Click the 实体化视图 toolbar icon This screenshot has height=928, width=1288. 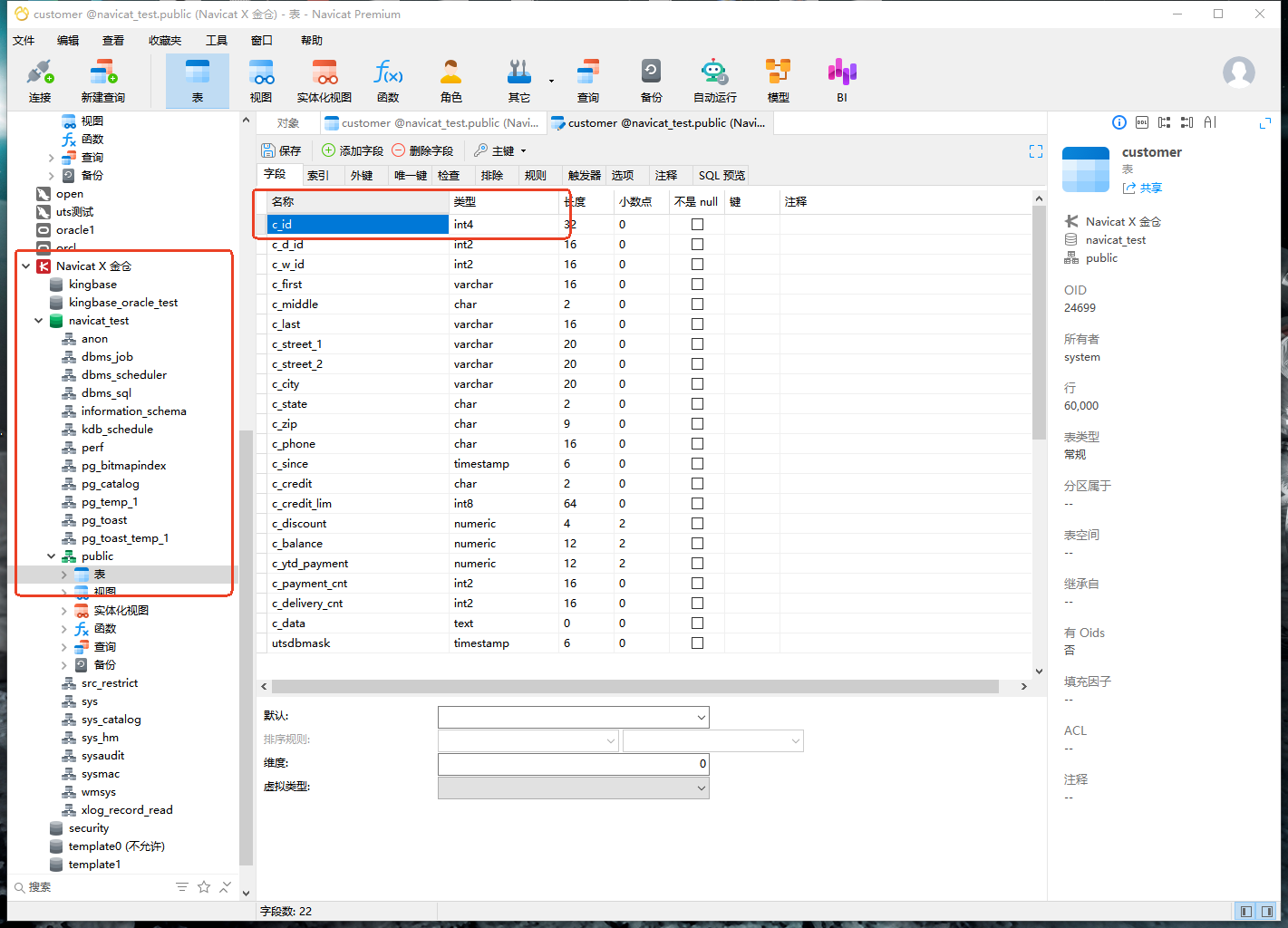pos(324,81)
